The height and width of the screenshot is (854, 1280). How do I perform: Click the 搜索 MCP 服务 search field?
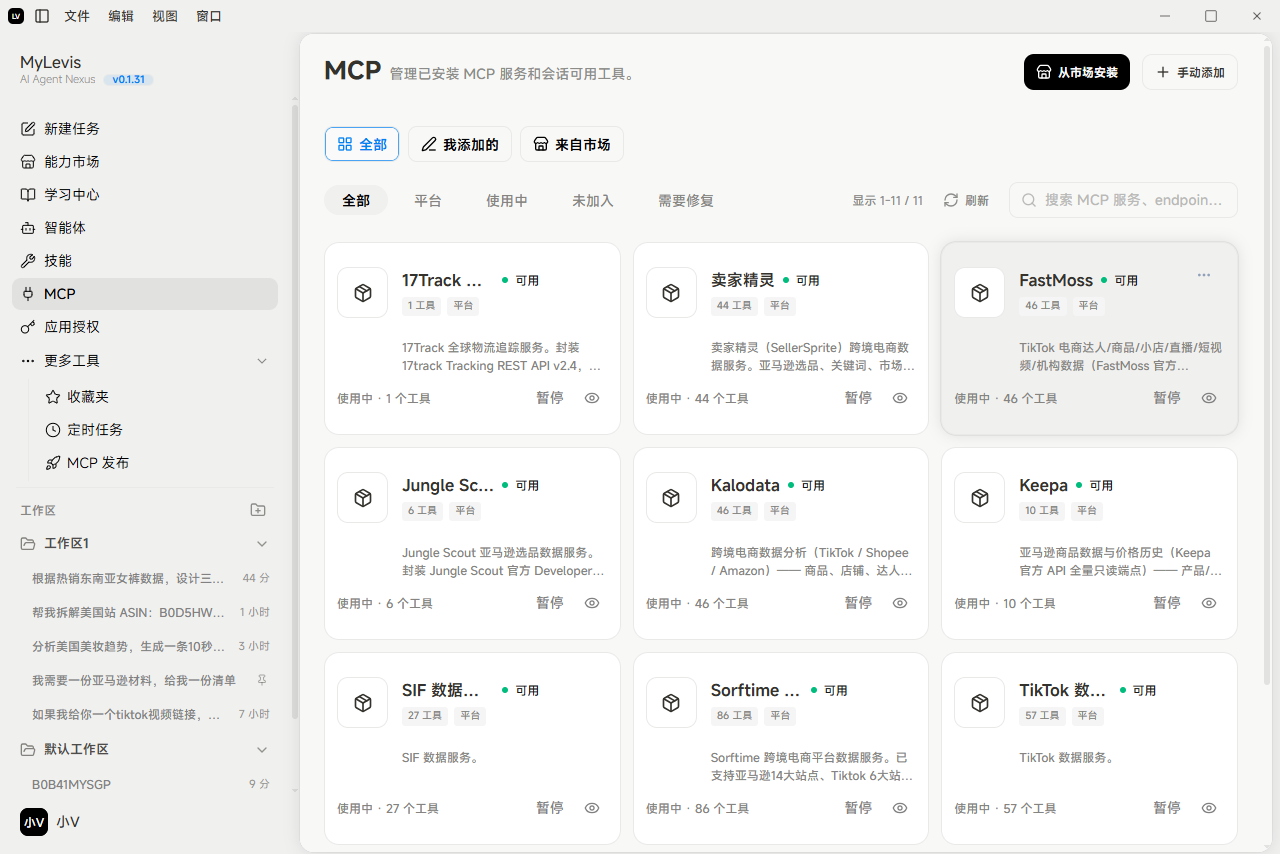point(1123,200)
